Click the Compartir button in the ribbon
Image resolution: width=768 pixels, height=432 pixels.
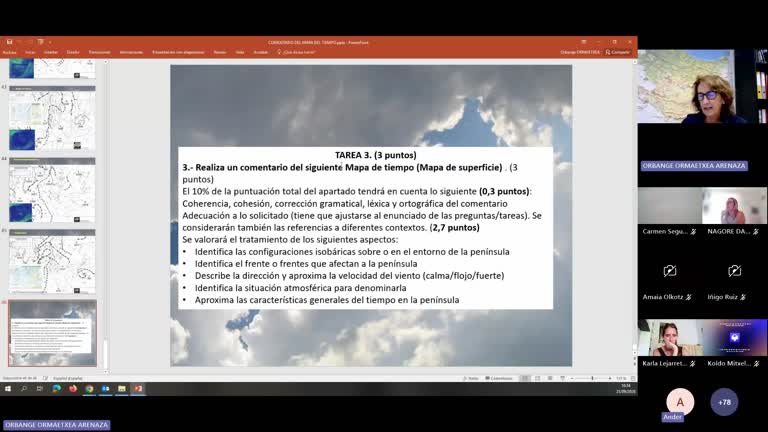tap(618, 52)
